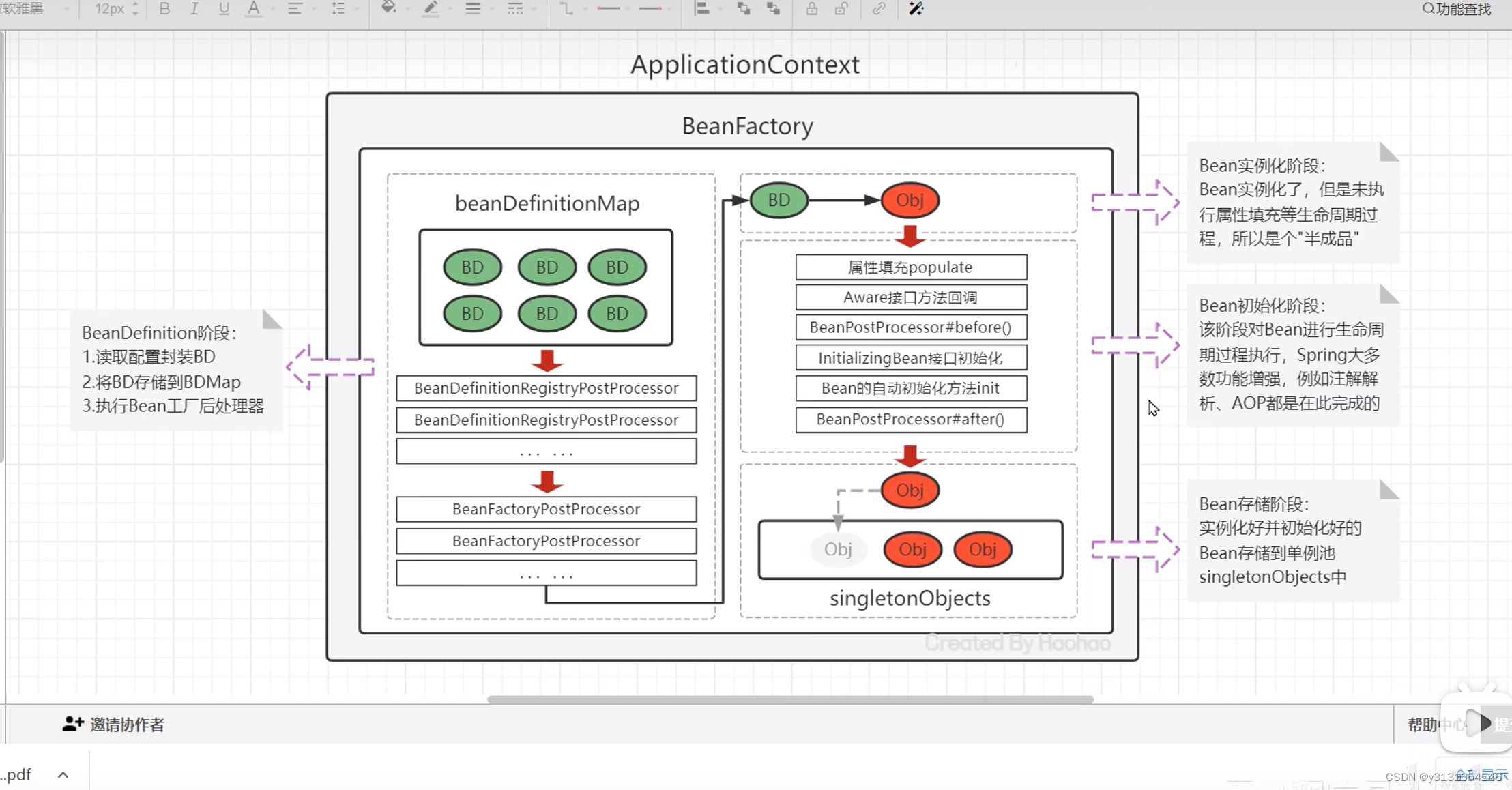Screen dimensions: 1512x790
Task: Toggle italic formatting in the toolbar
Action: coord(194,9)
